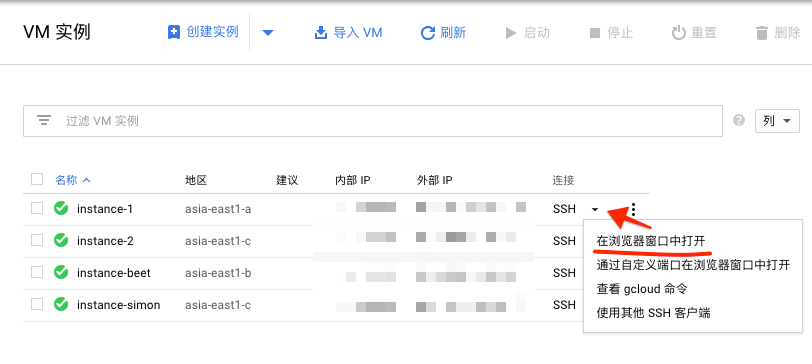Open the 列 columns dropdown
The image size is (812, 364).
click(777, 121)
